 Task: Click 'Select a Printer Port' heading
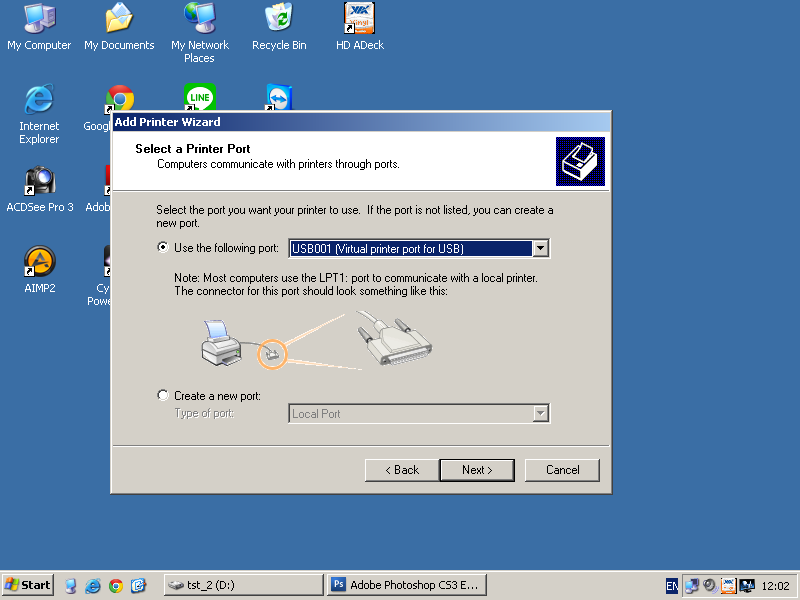point(193,149)
